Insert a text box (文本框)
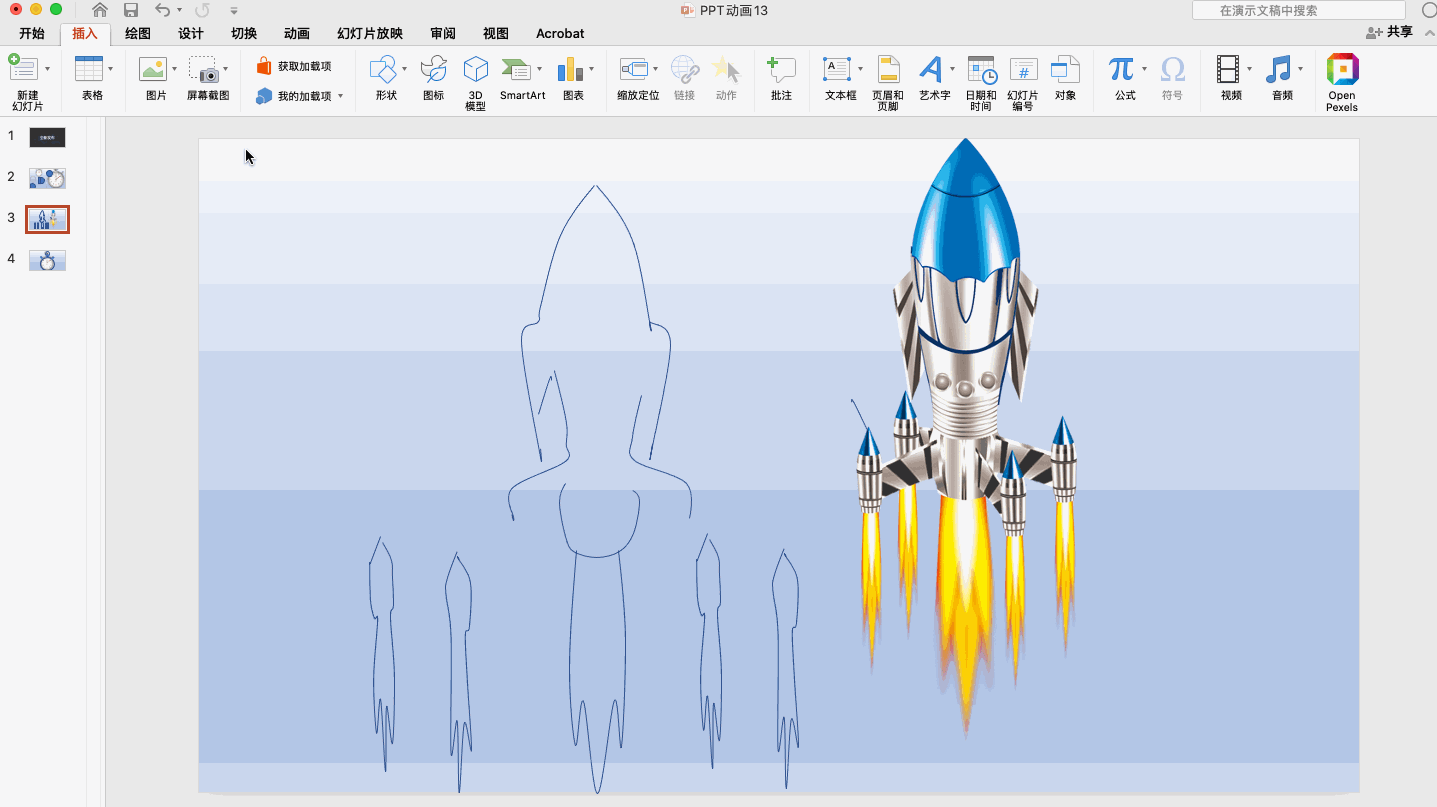 coord(836,69)
